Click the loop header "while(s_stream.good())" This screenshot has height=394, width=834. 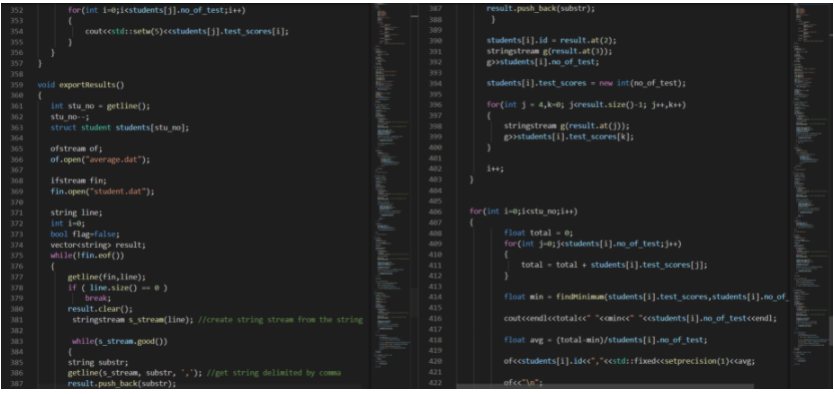coord(120,341)
